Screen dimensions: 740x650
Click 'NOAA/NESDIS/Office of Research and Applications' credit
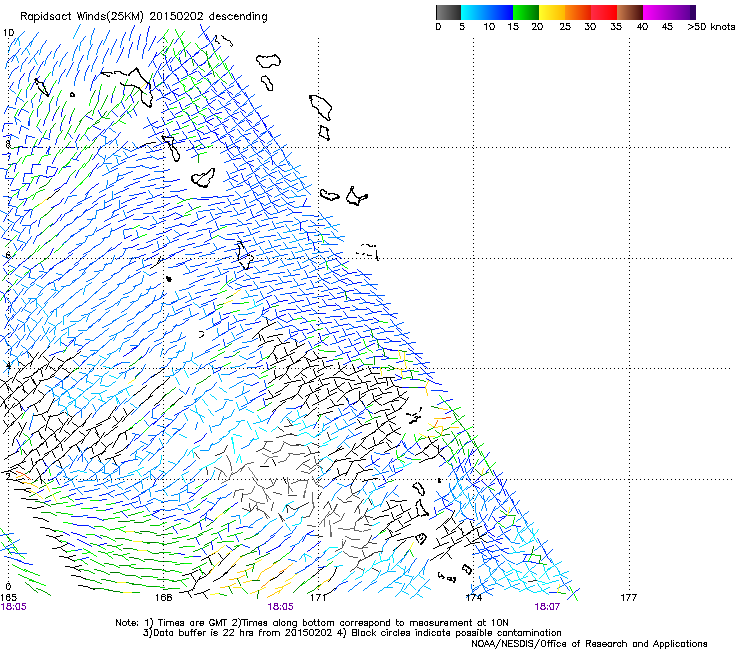[x=589, y=644]
